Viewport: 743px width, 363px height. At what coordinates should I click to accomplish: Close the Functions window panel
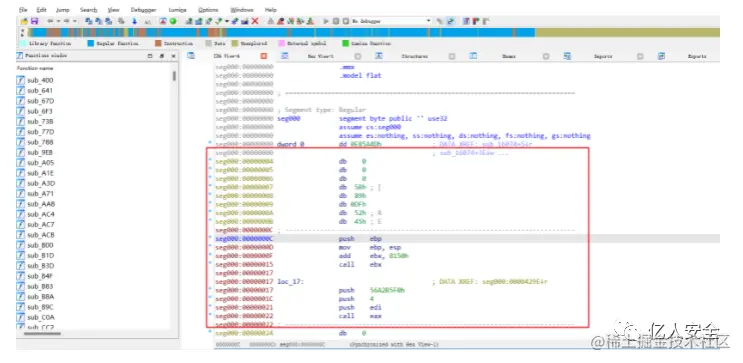click(x=173, y=56)
